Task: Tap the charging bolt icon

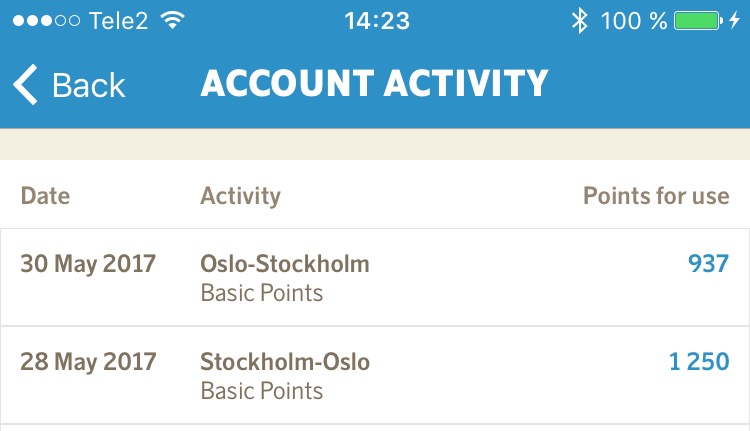Action: [735, 20]
